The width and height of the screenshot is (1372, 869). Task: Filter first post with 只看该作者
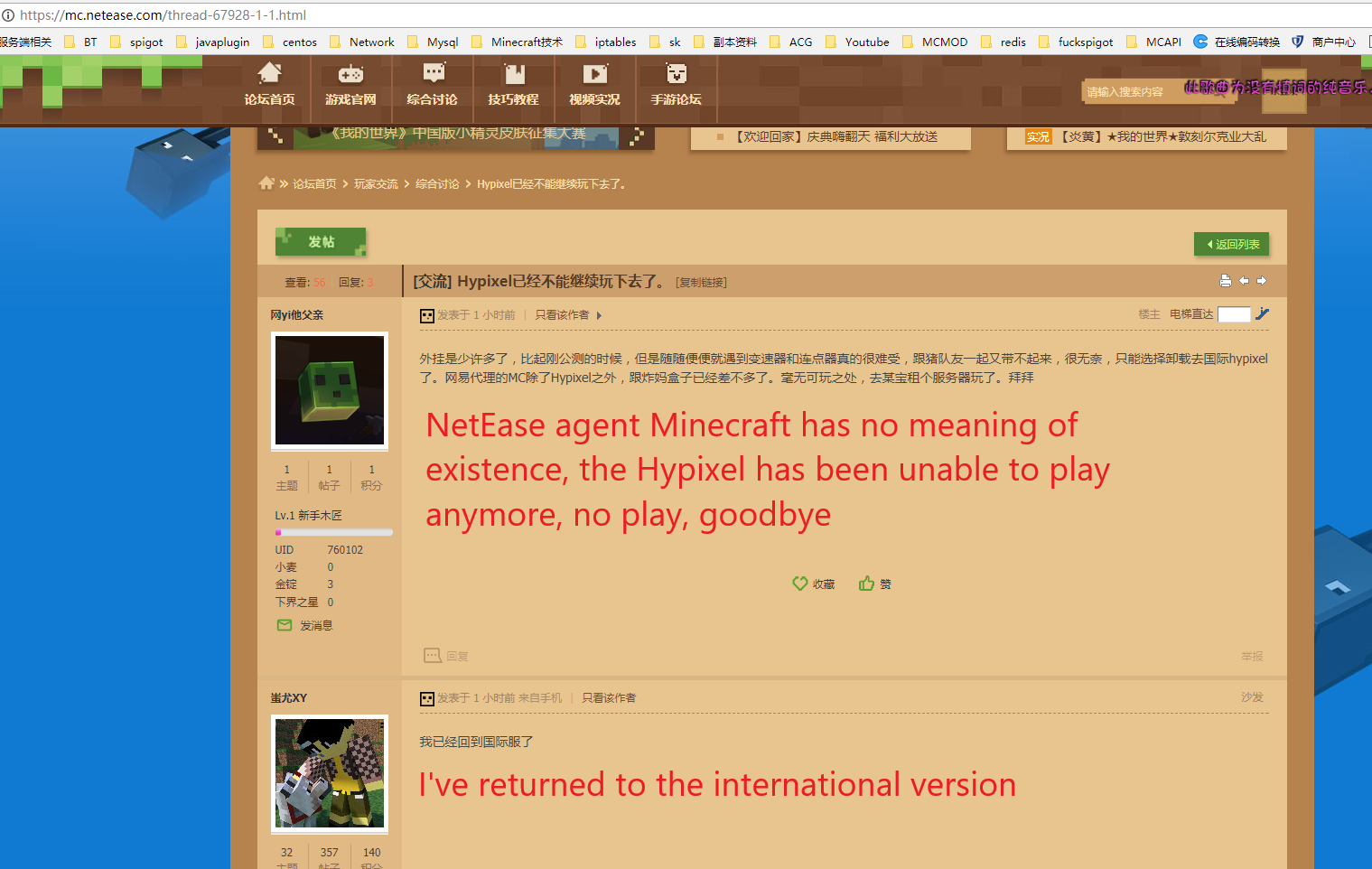pyautogui.click(x=562, y=315)
